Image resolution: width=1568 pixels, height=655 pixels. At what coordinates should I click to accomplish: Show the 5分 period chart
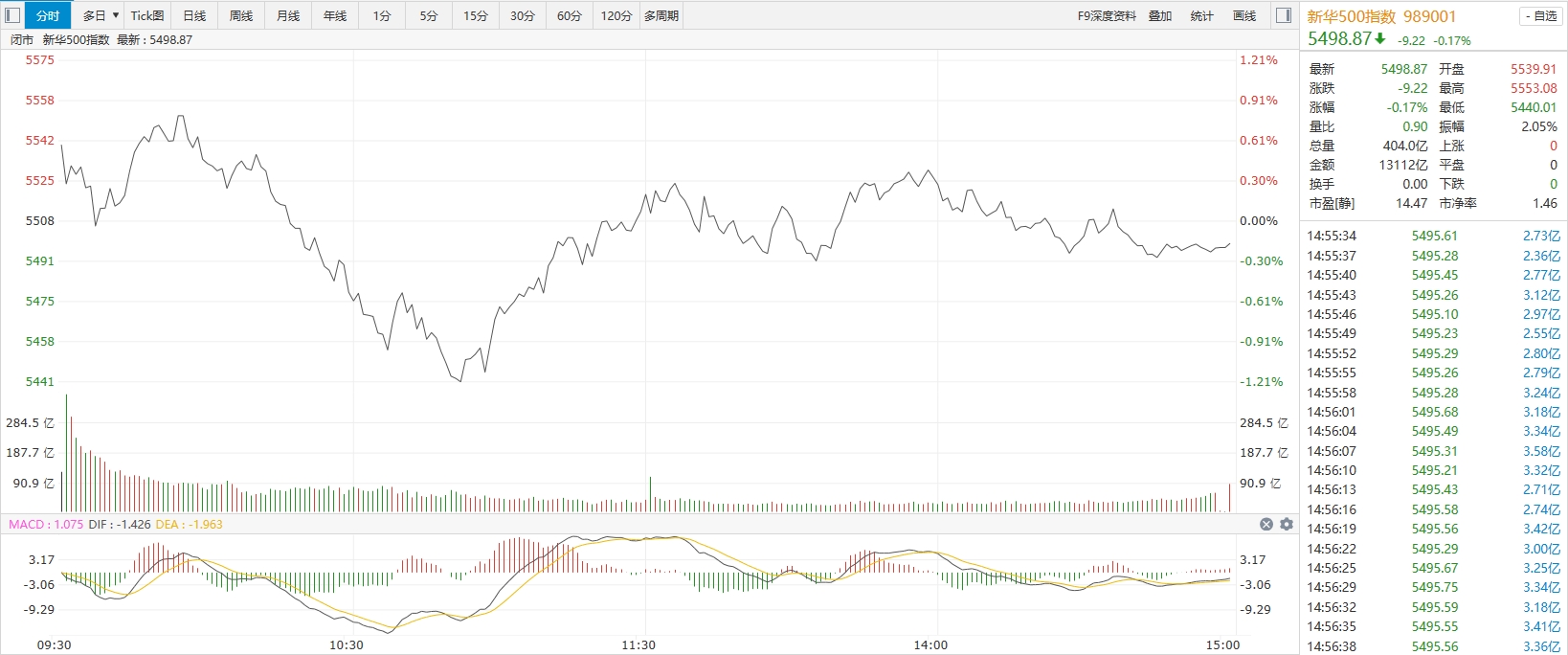pyautogui.click(x=429, y=15)
